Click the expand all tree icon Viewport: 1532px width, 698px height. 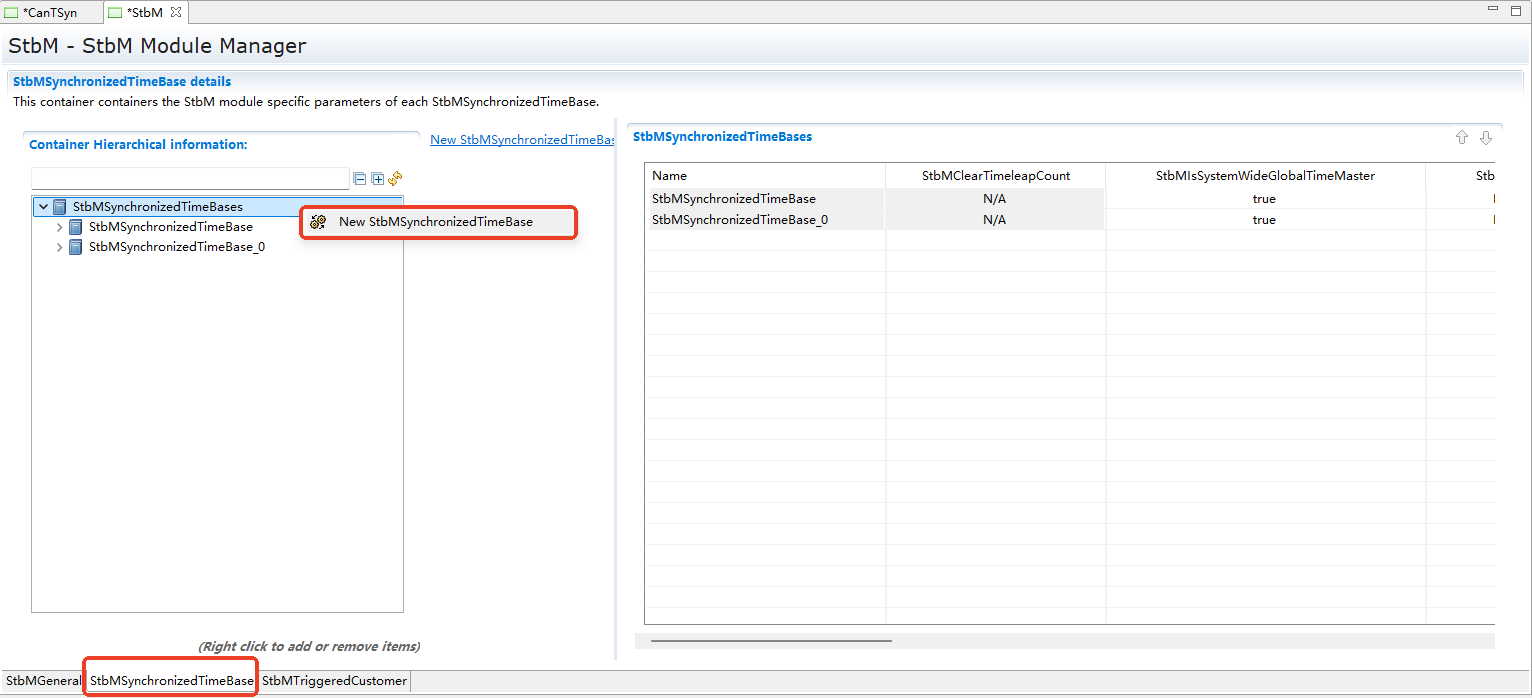[x=378, y=179]
